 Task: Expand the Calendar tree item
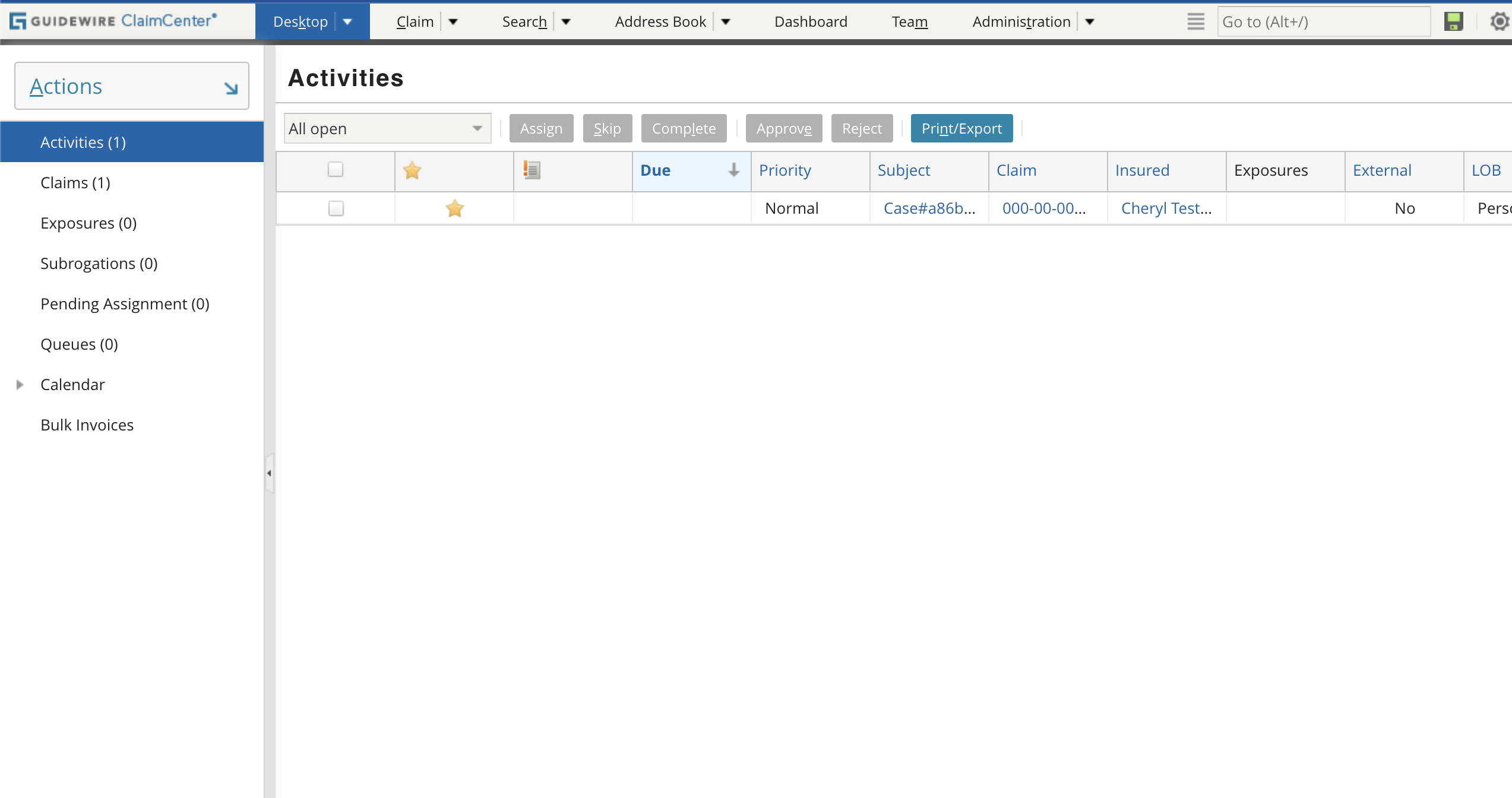click(x=20, y=384)
